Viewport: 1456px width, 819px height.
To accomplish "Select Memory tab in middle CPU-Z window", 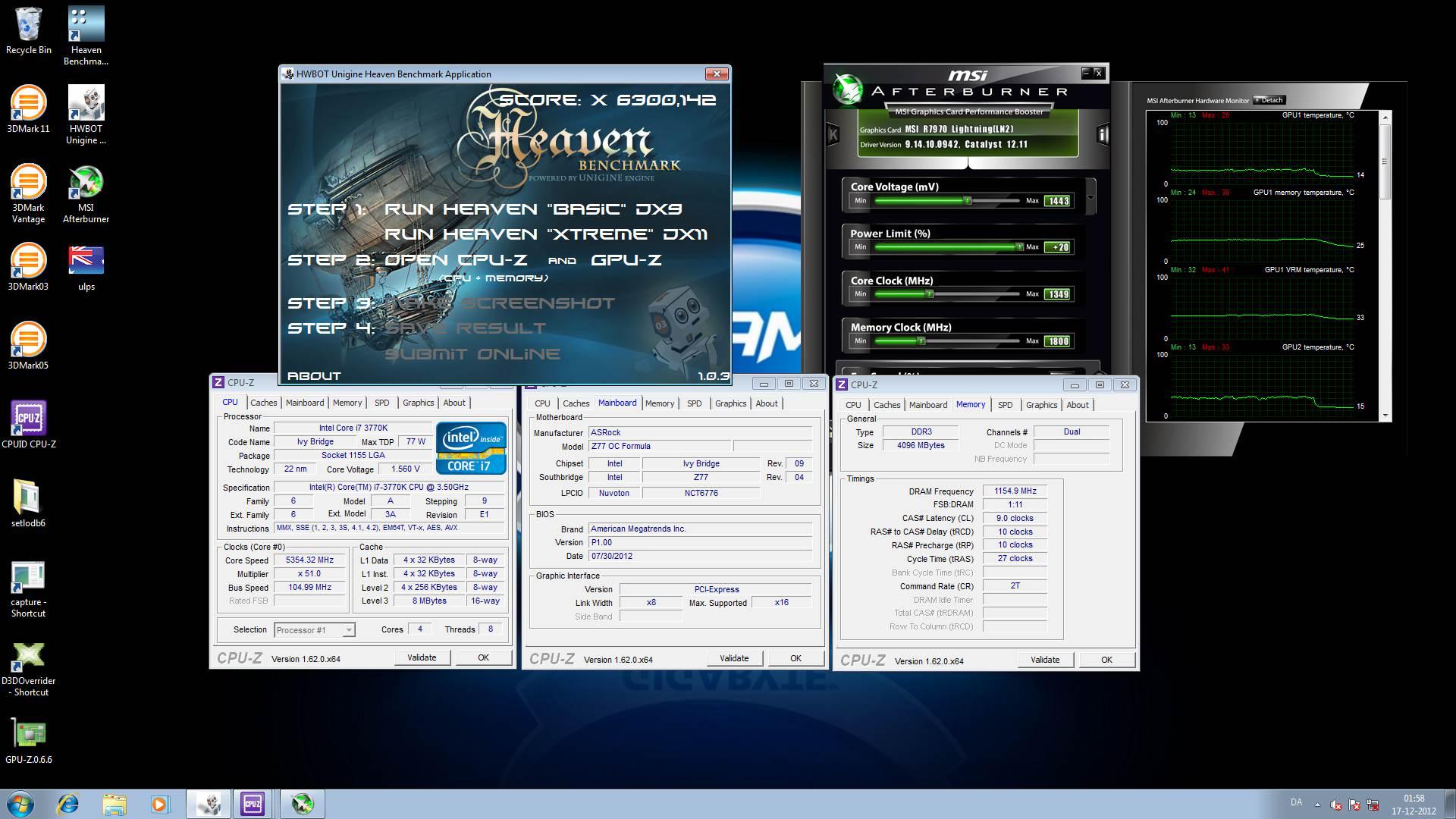I will coord(660,403).
